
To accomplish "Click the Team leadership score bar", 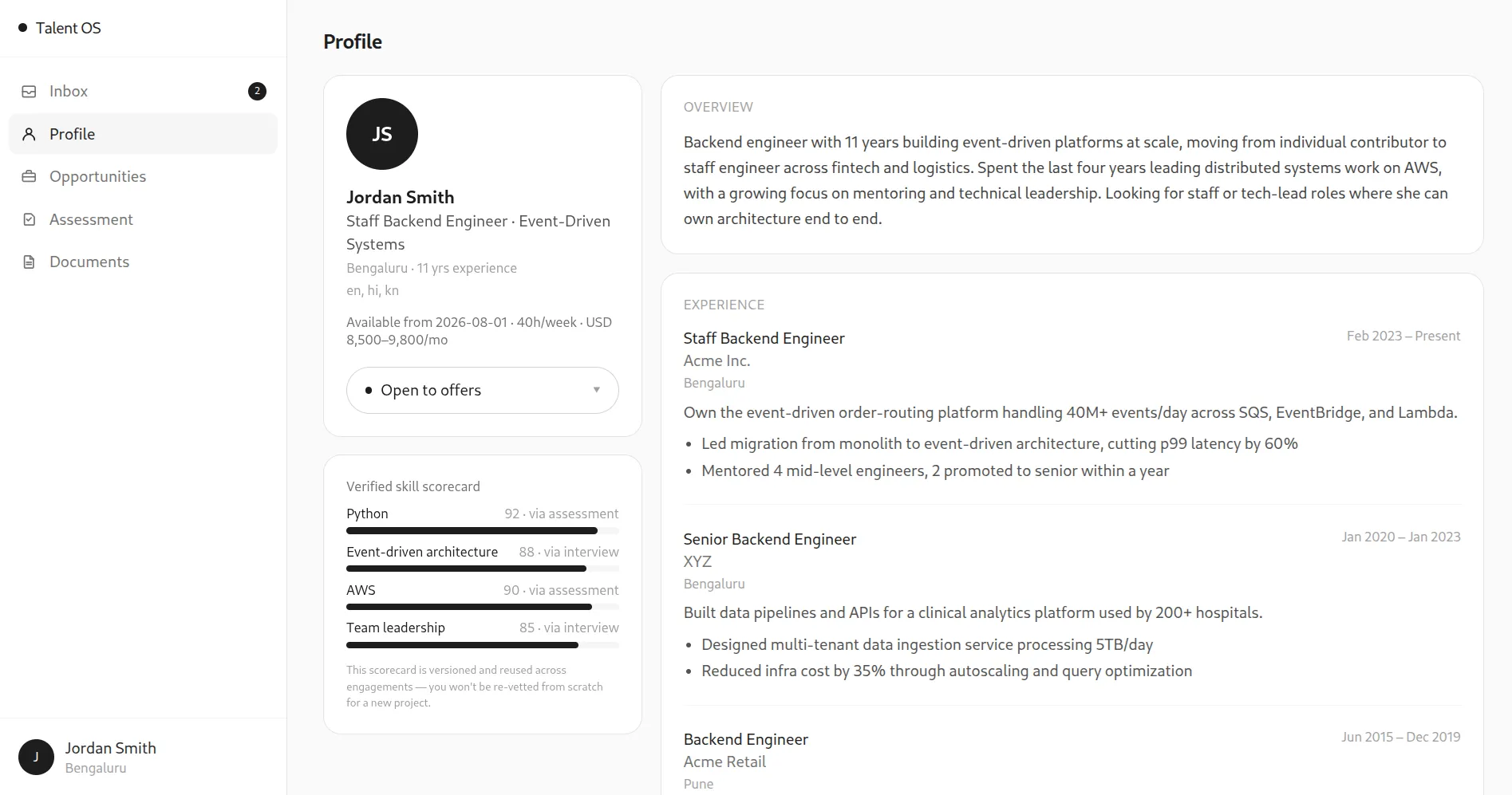I will (x=483, y=645).
